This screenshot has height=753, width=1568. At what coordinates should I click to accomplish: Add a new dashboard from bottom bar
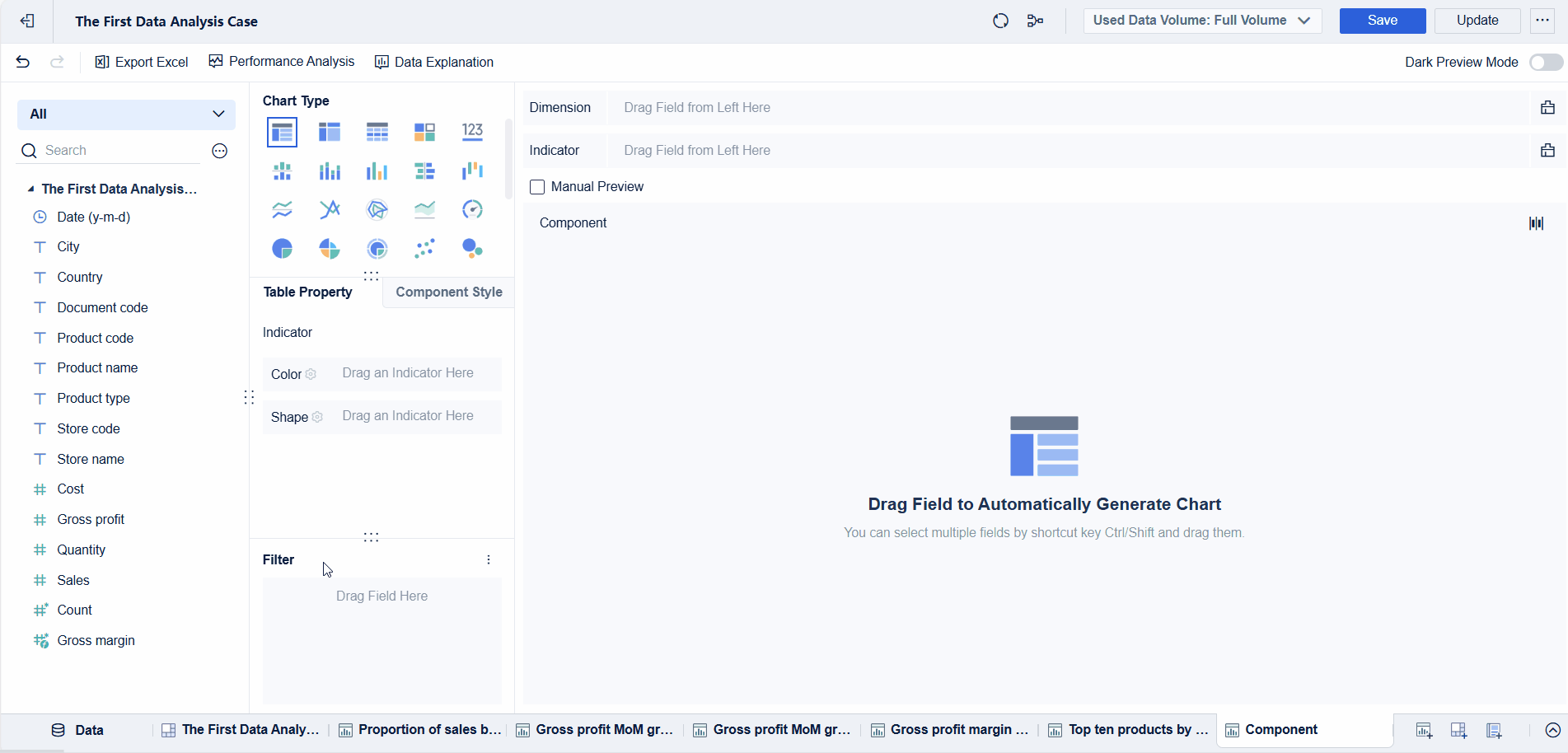tap(1458, 731)
